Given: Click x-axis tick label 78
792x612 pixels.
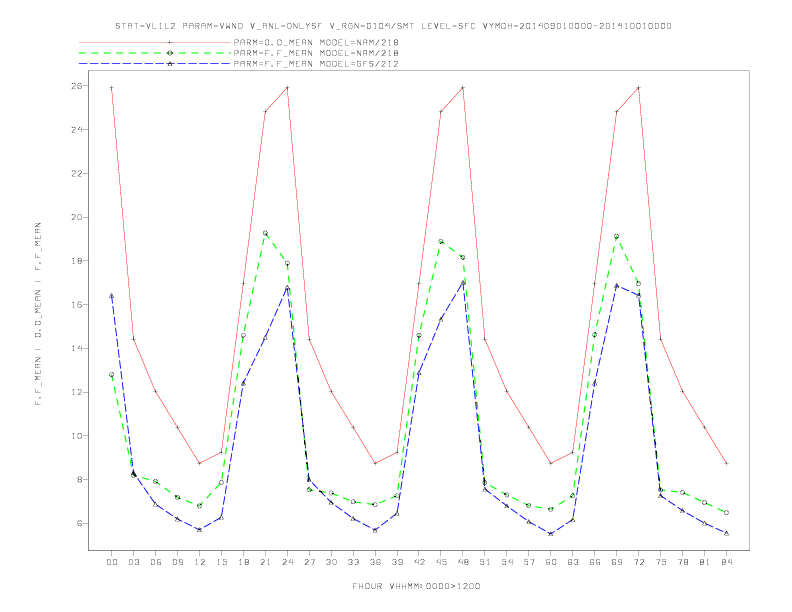Looking at the screenshot, I should coord(682,562).
